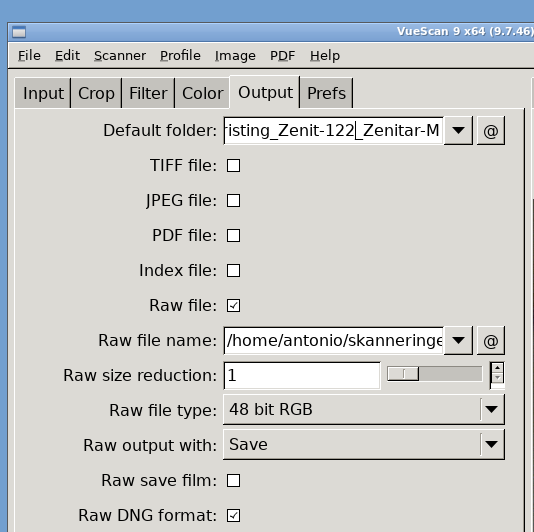This screenshot has height=532, width=534.
Task: Open the window menu icon in title bar
Action: click(19, 32)
